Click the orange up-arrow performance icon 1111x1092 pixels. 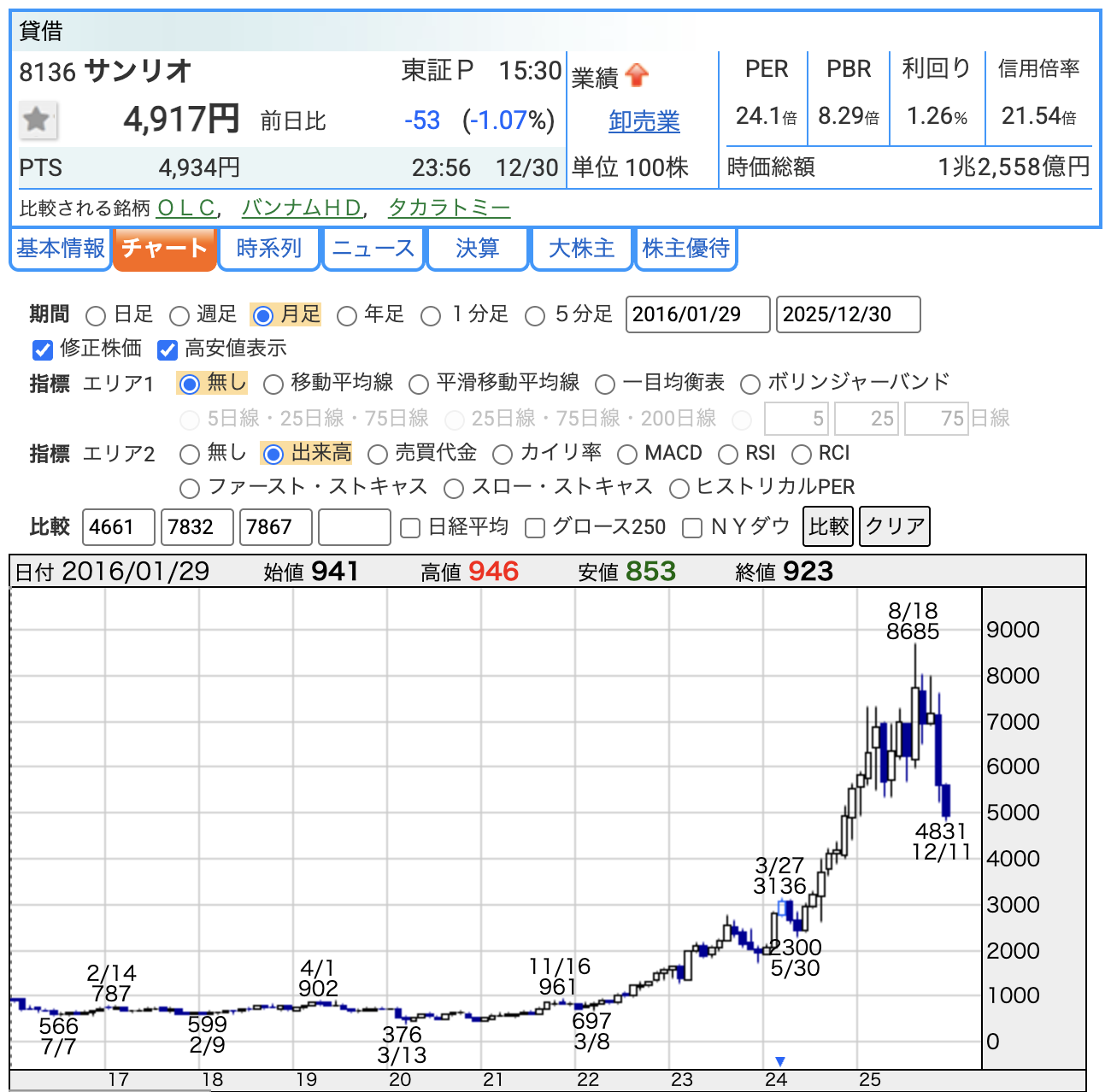(637, 76)
